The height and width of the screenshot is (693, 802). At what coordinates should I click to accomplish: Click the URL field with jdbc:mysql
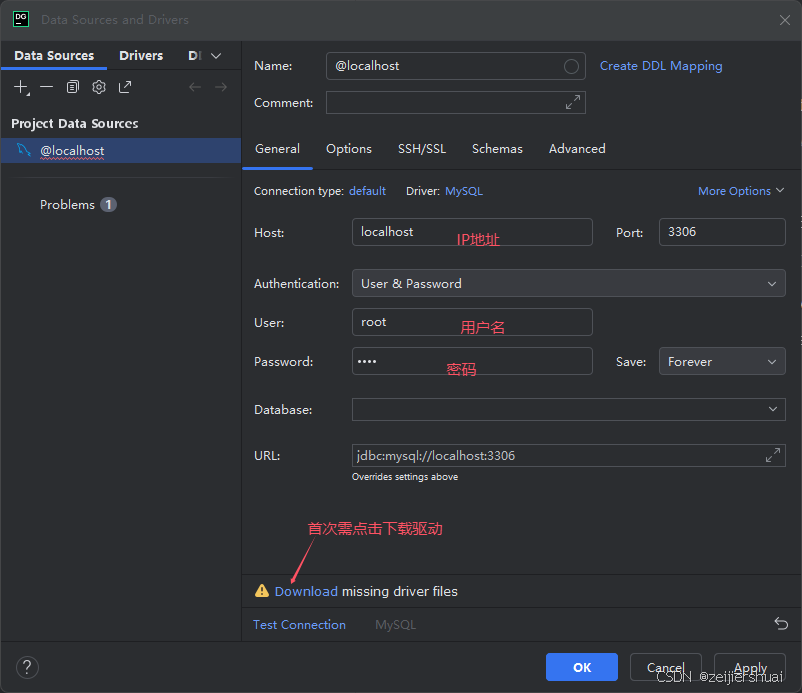click(x=568, y=455)
